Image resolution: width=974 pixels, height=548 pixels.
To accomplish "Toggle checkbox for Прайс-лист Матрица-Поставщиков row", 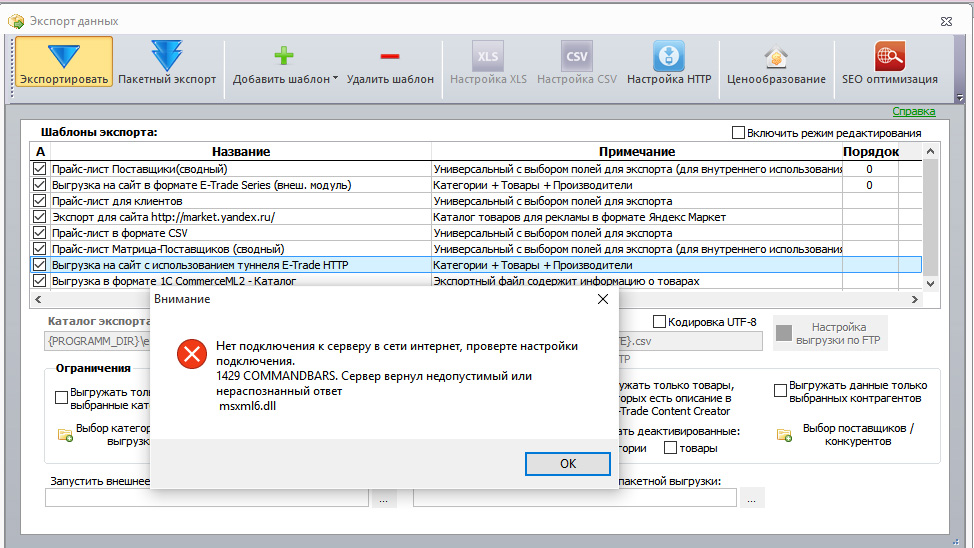I will coord(39,249).
